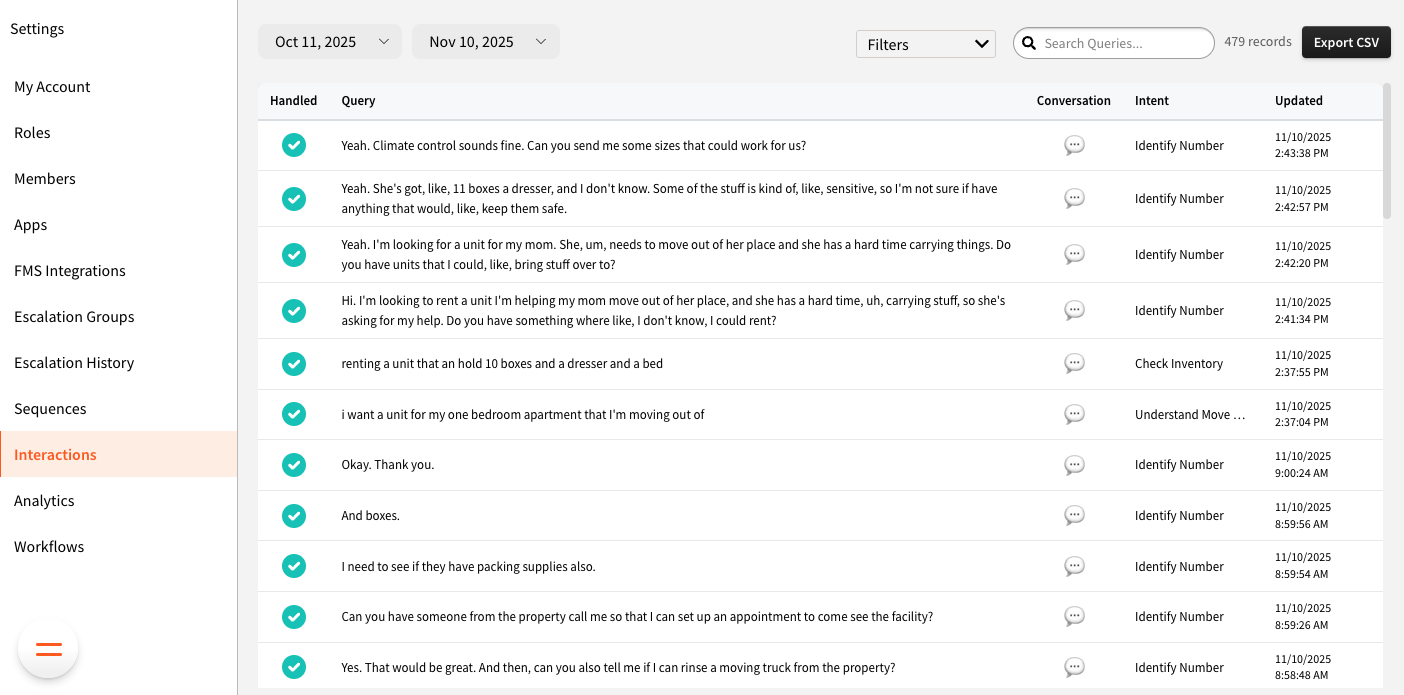
Task: Go to Analytics in the sidebar
Action: (x=44, y=501)
